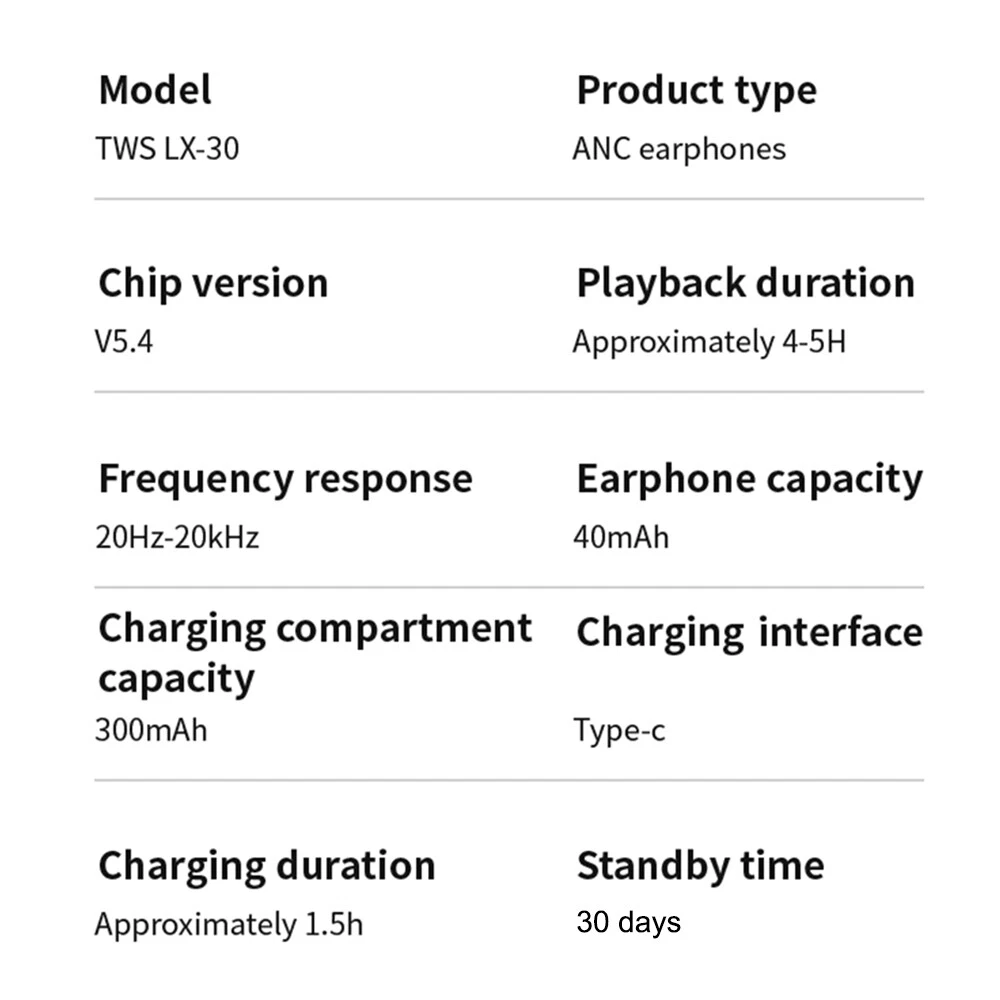Select the 40mAh capacity value
This screenshot has width=1000, height=1000.
(621, 537)
